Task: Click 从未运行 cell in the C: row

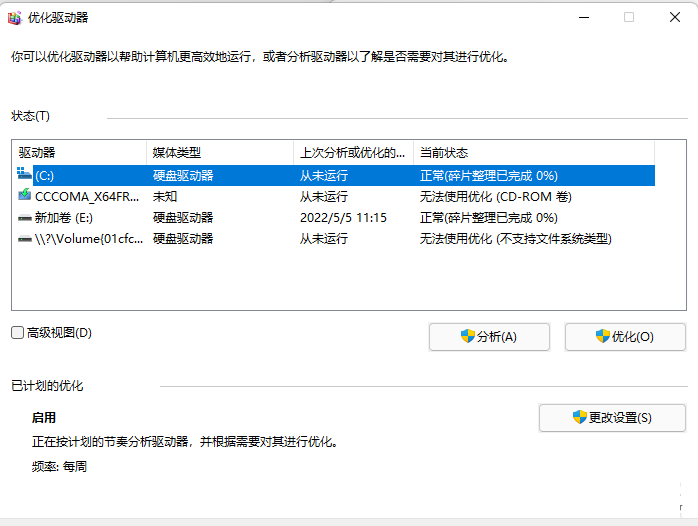Action: coord(324,176)
